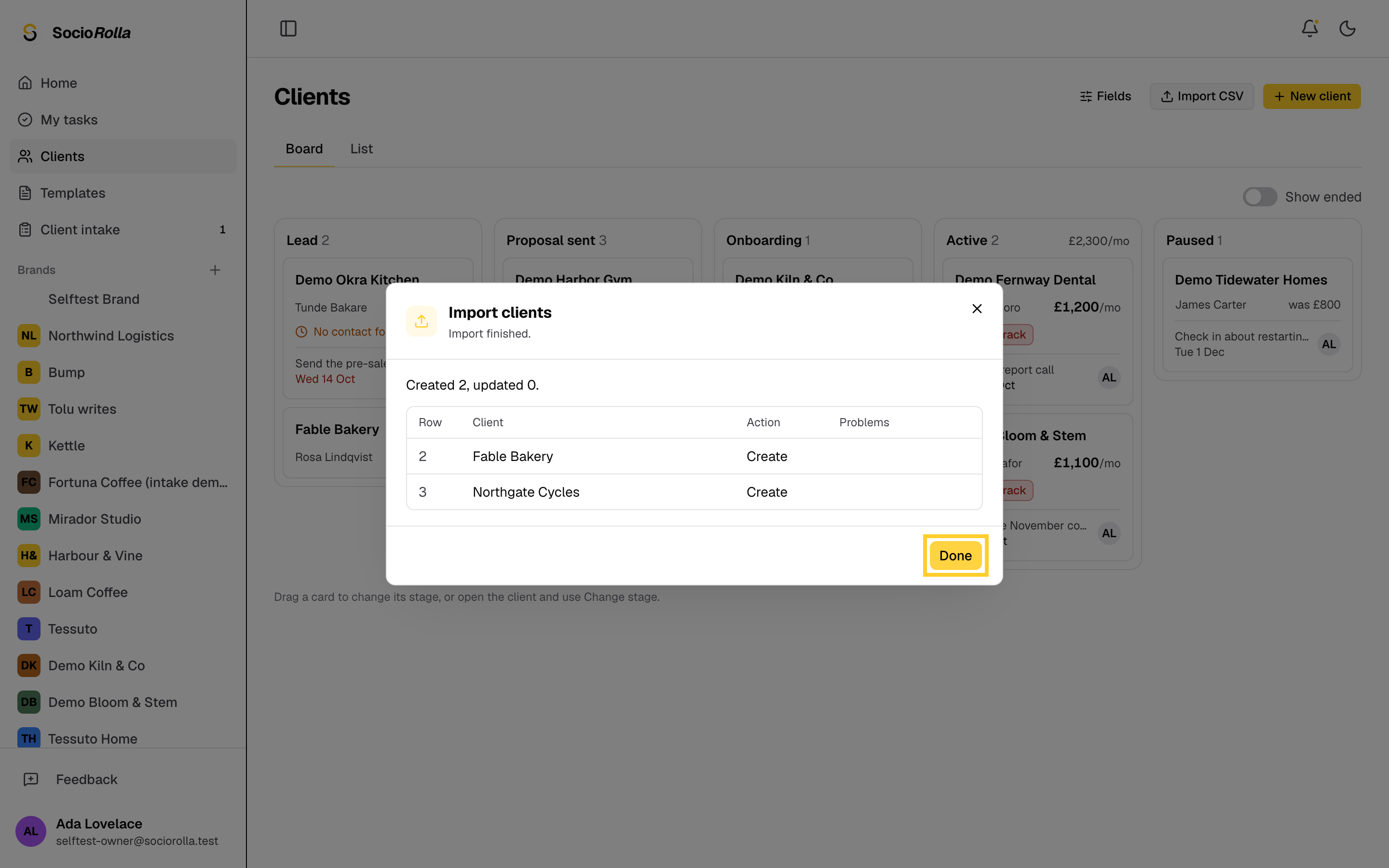Switch to the Board tab
This screenshot has height=868, width=1389.
click(304, 149)
